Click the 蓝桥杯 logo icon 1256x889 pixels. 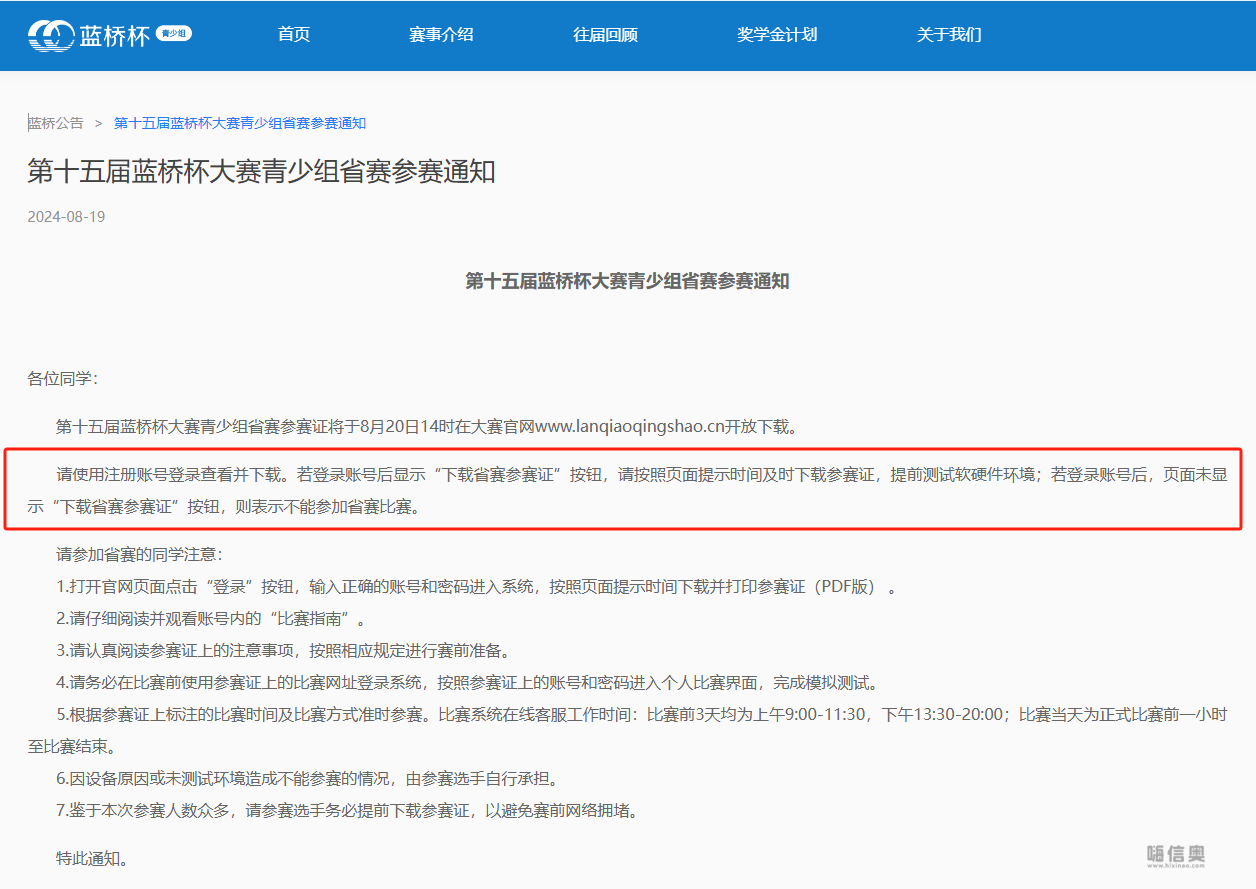(51, 35)
